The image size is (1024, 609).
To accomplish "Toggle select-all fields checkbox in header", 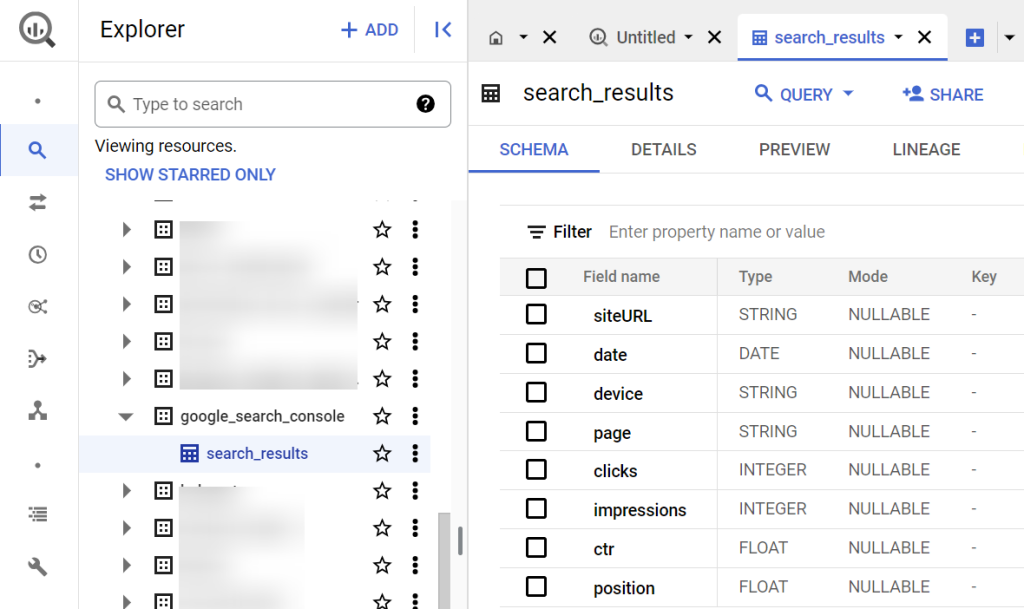I will (536, 278).
